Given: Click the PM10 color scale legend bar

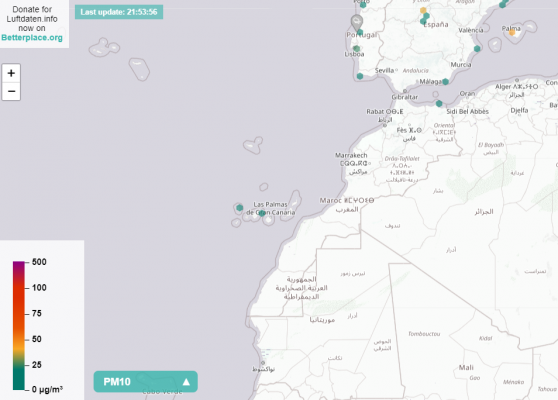Looking at the screenshot, I should click(x=19, y=326).
